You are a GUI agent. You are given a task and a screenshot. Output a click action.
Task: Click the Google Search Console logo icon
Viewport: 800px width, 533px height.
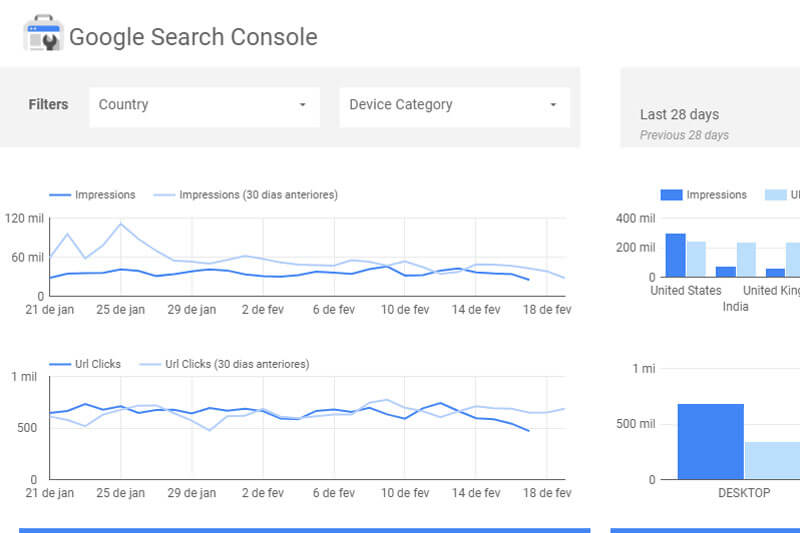43,34
